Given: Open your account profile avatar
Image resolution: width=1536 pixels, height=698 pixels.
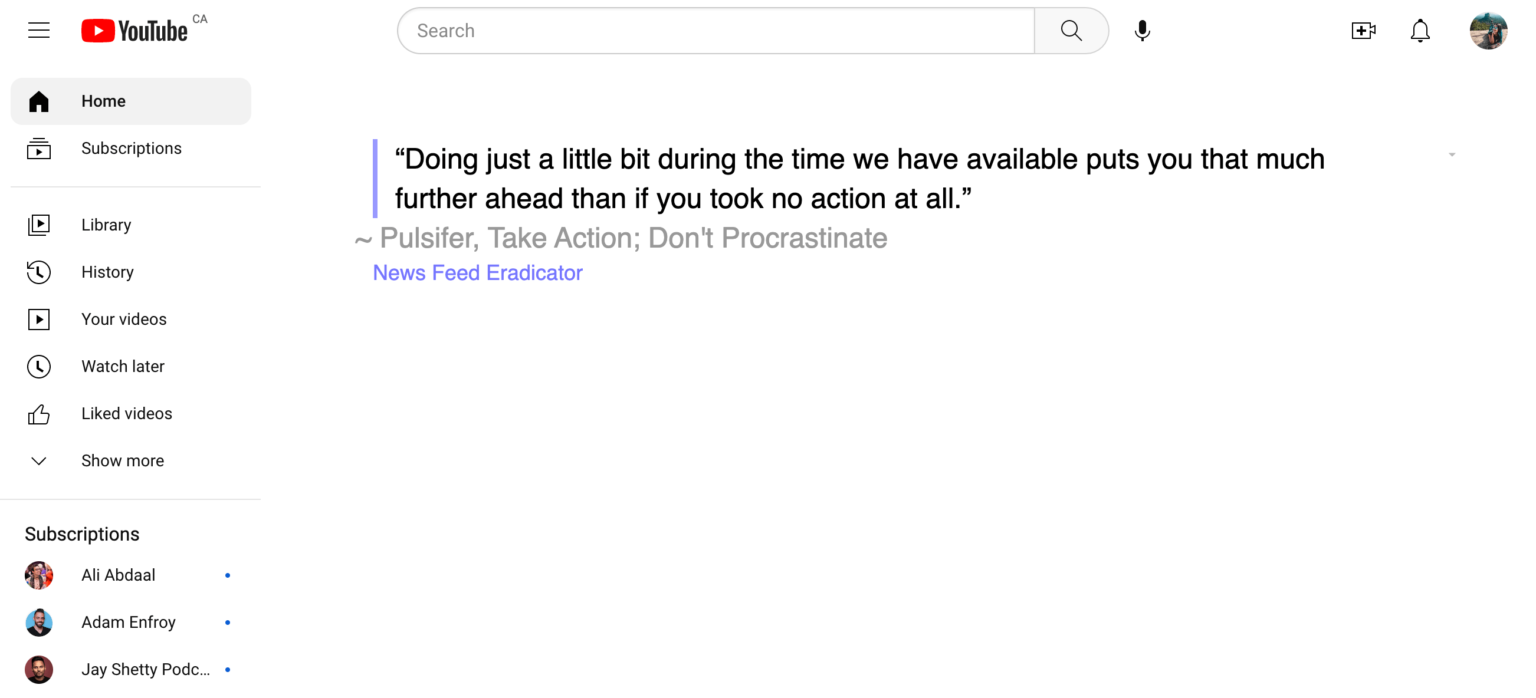Looking at the screenshot, I should 1488,30.
